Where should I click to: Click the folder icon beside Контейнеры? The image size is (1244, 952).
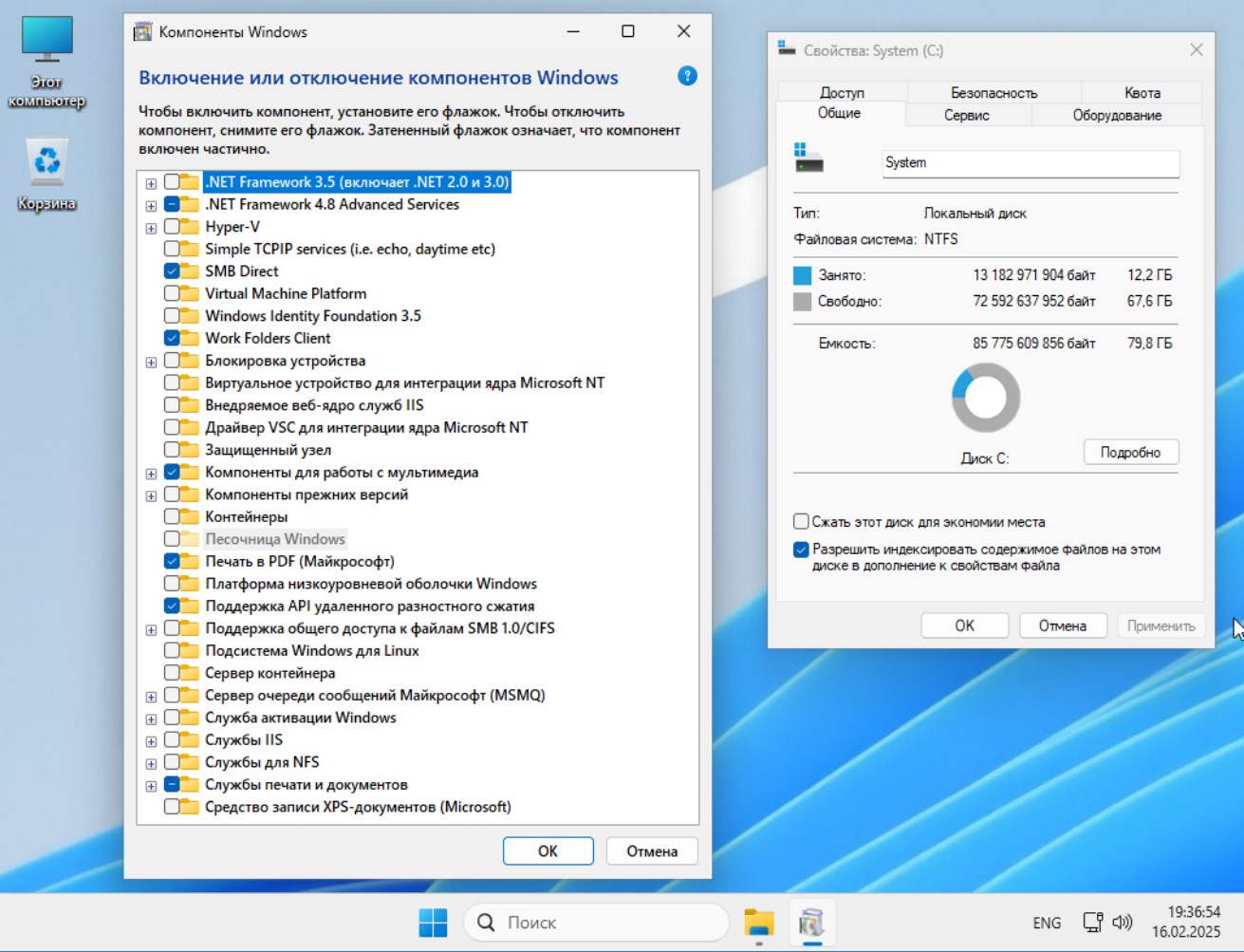point(191,517)
